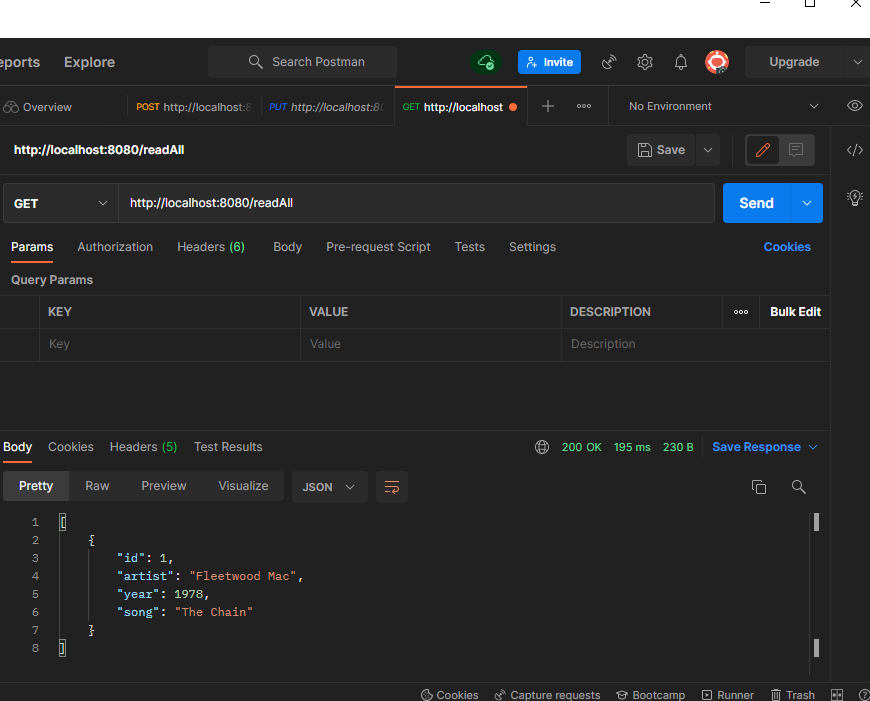Copy the response body
The image size is (870, 701).
[759, 487]
